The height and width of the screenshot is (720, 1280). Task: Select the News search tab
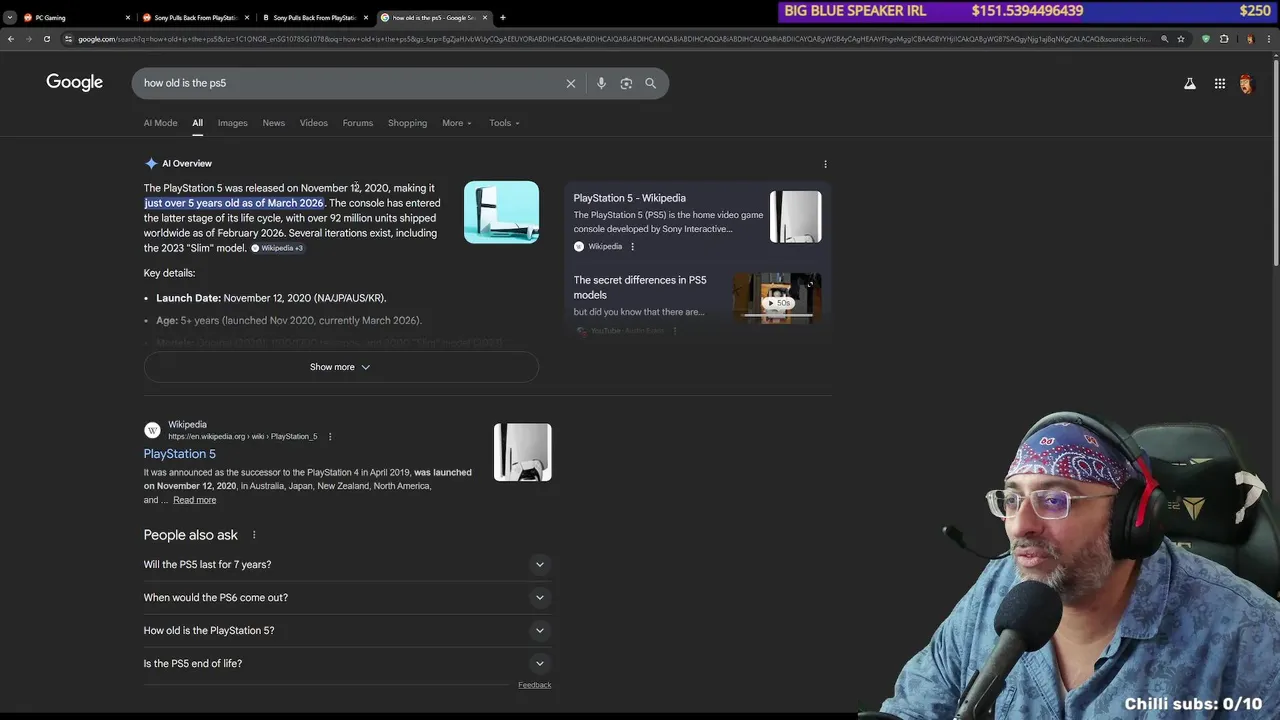(273, 123)
